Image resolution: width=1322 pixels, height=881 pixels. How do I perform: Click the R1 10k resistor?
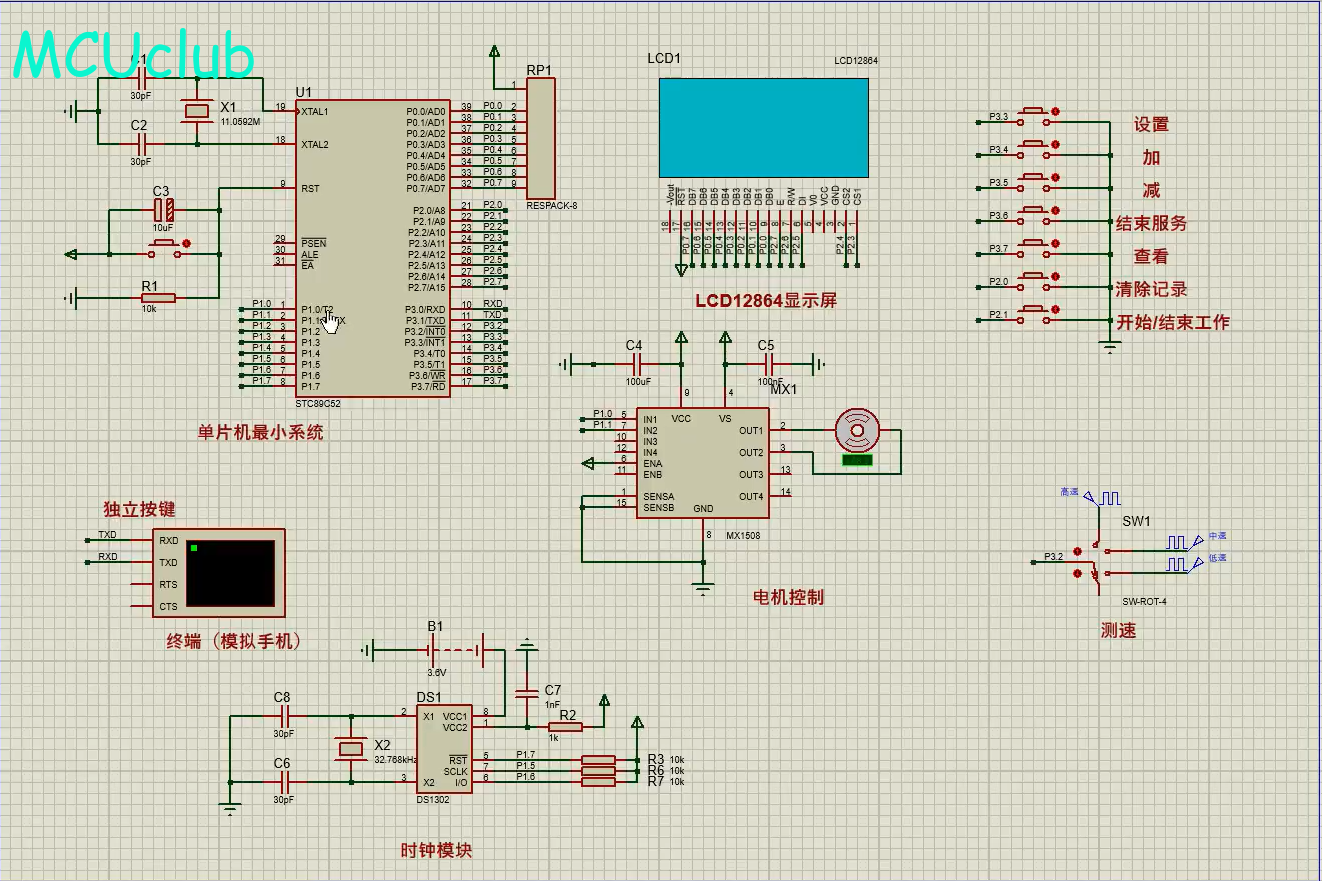(158, 297)
